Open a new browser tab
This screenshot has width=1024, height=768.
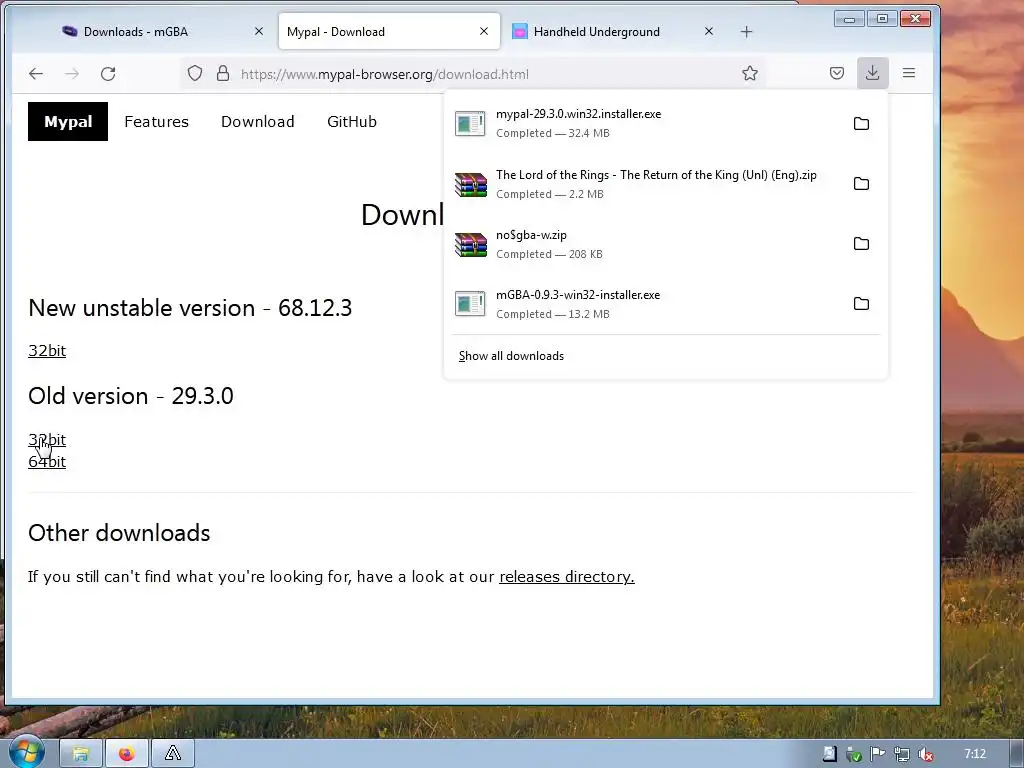click(x=746, y=31)
